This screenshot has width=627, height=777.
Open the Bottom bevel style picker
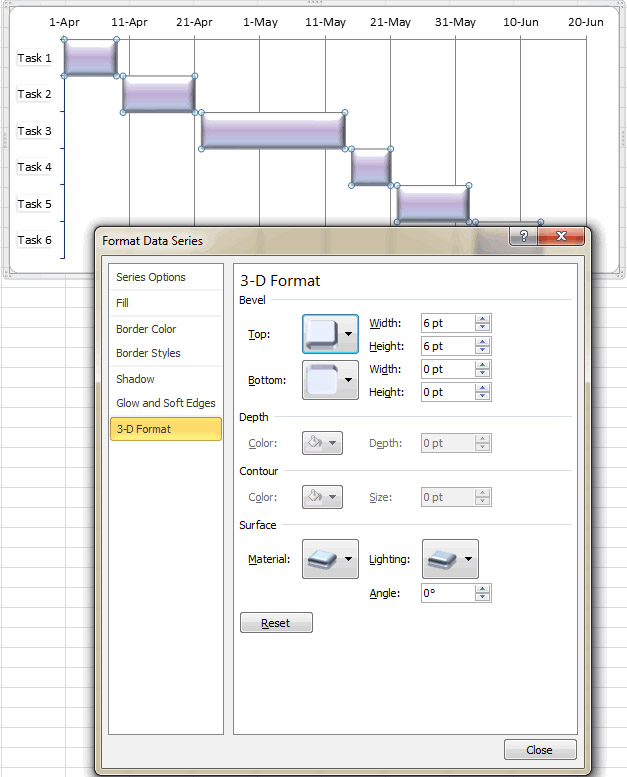(x=322, y=380)
